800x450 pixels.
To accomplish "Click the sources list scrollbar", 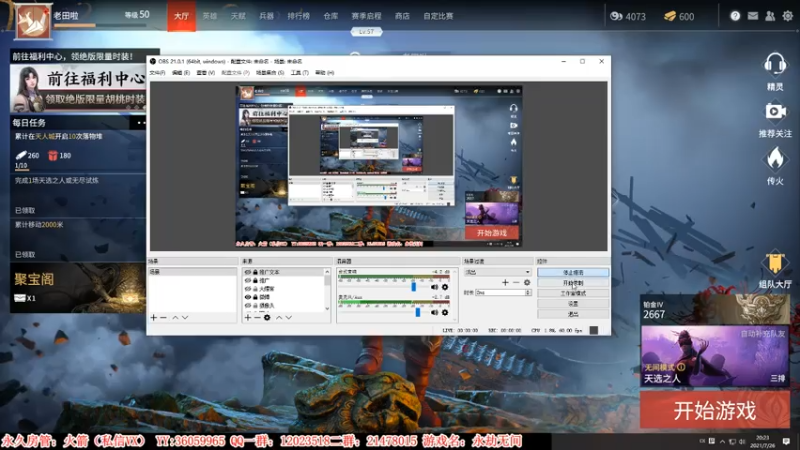I will (327, 289).
